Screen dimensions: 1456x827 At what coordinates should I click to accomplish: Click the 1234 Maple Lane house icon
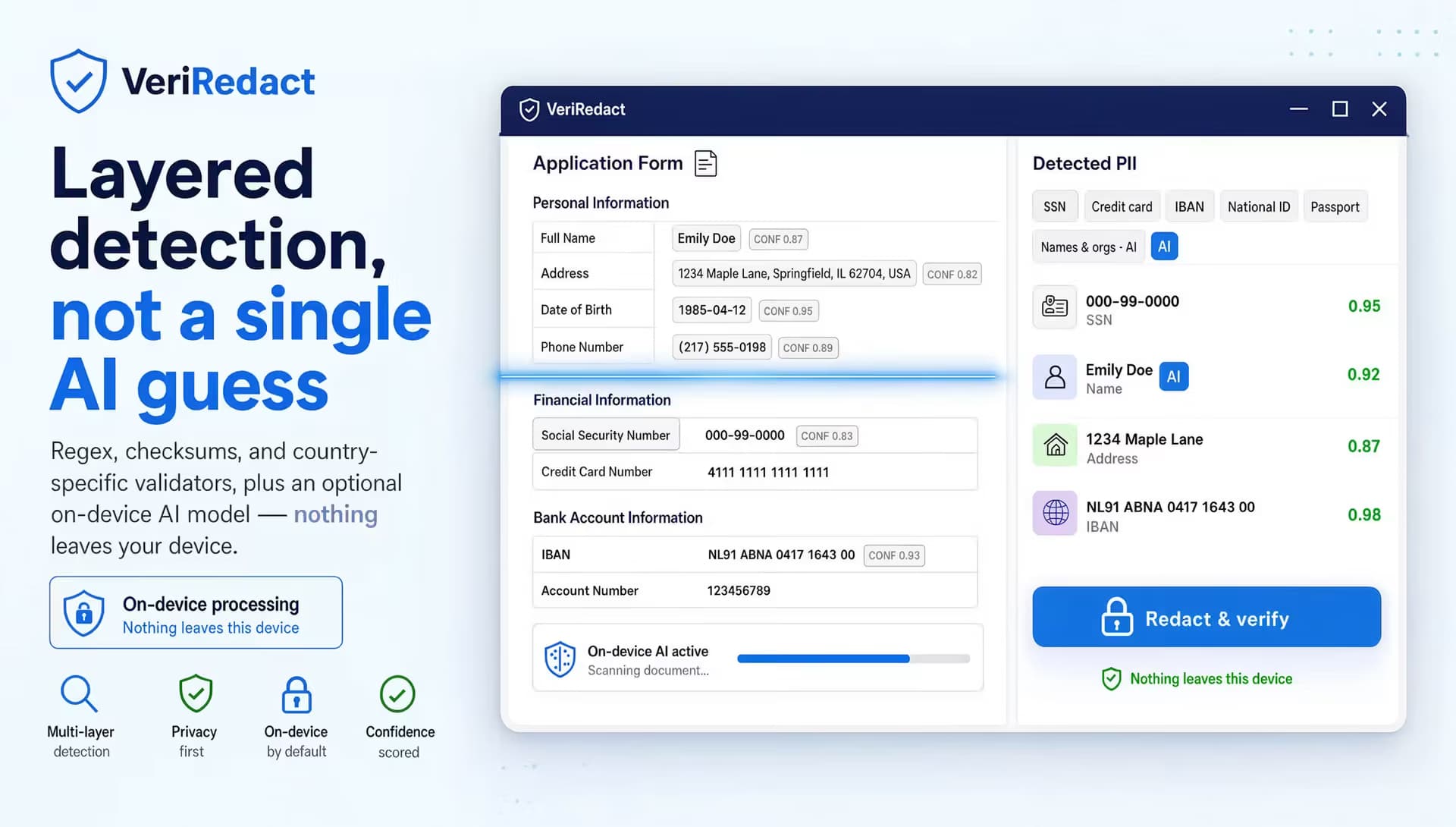coord(1055,445)
